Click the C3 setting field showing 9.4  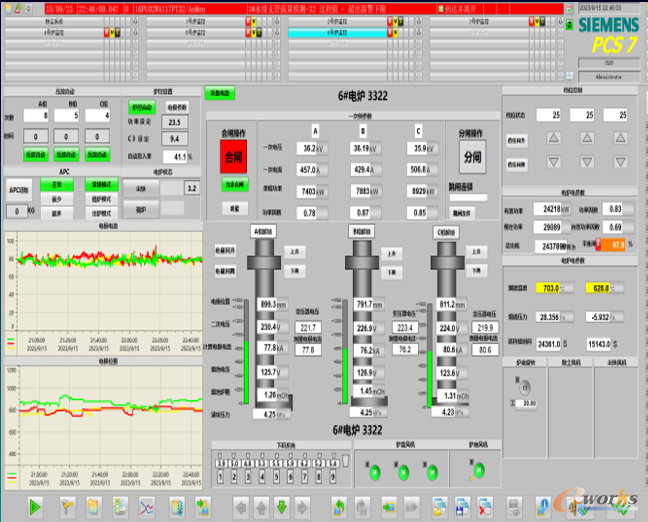pyautogui.click(x=175, y=139)
